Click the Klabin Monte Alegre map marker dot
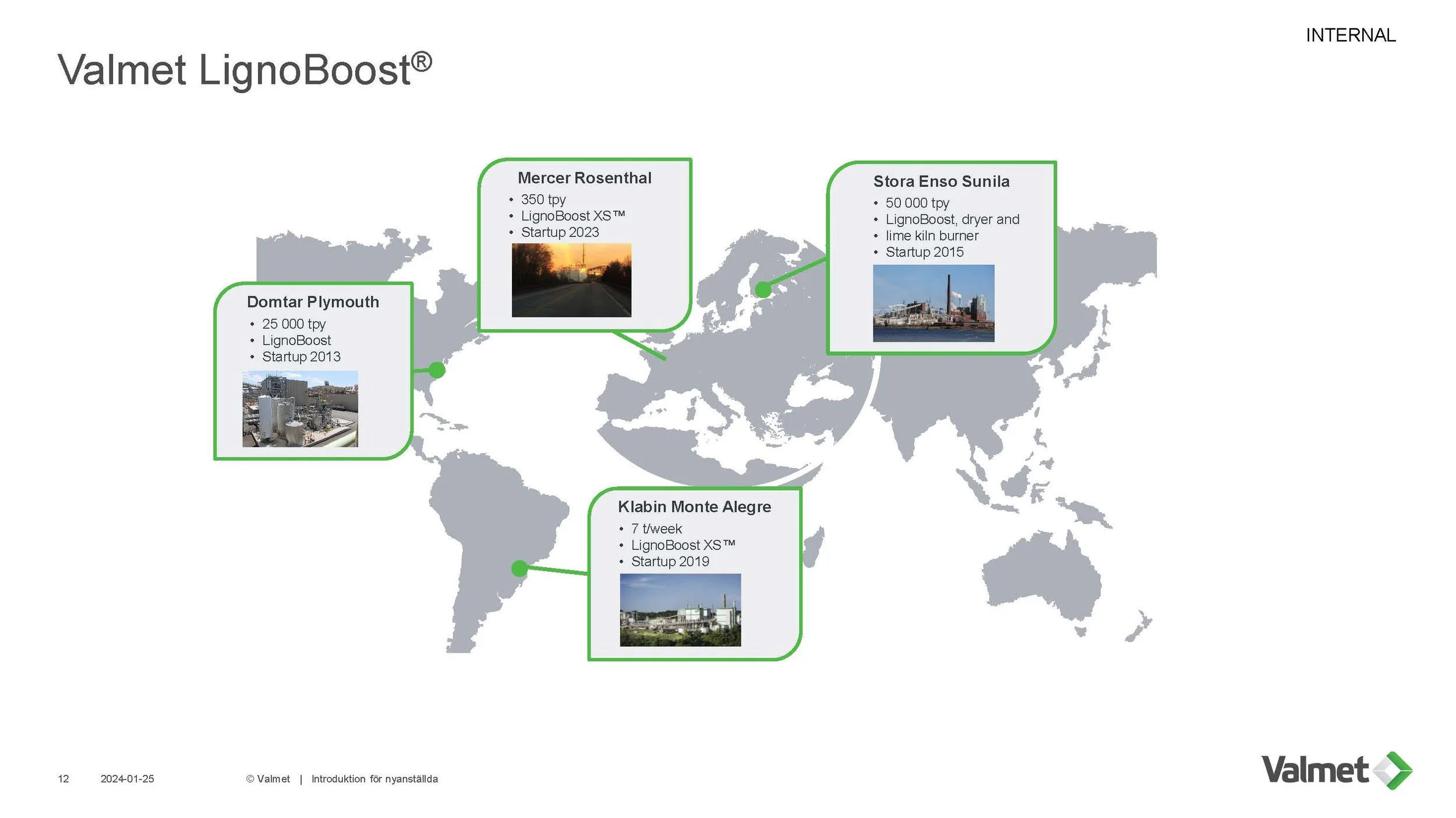Viewport: 1456px width, 818px height. pos(520,568)
